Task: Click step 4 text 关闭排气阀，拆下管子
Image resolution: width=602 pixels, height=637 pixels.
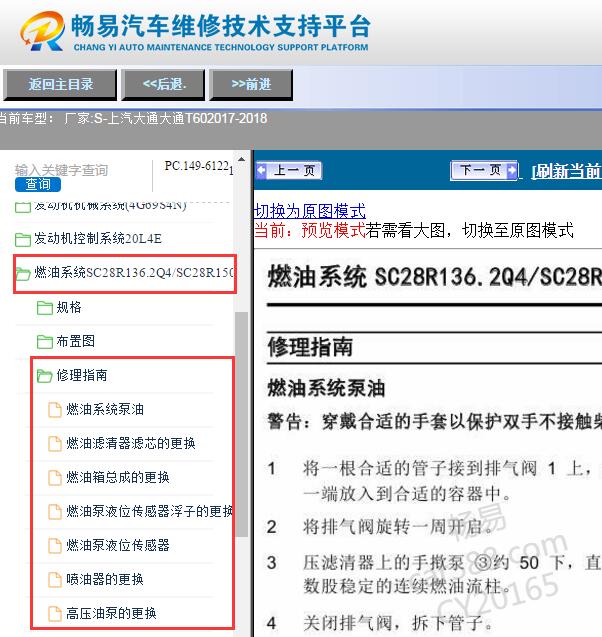Action: [x=398, y=622]
